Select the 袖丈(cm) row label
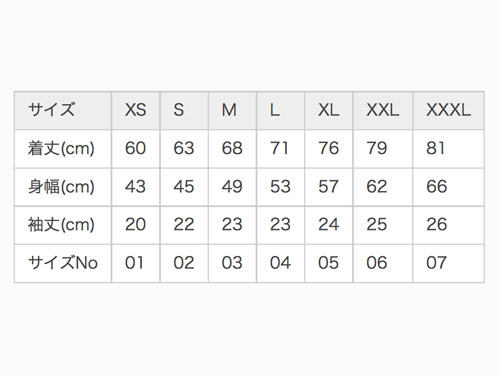 click(63, 225)
